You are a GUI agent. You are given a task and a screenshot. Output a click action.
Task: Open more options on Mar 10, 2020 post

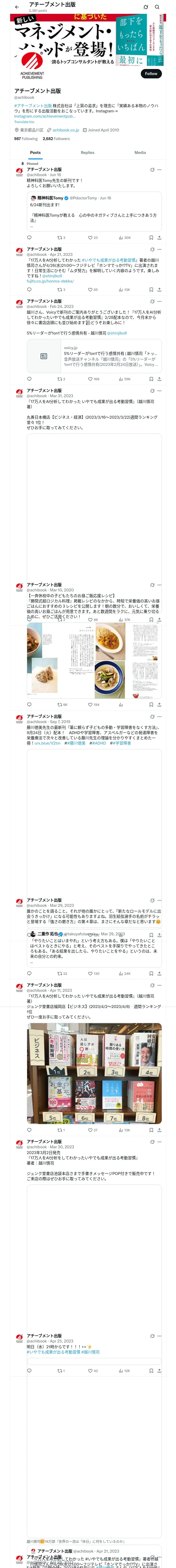pyautogui.click(x=160, y=585)
